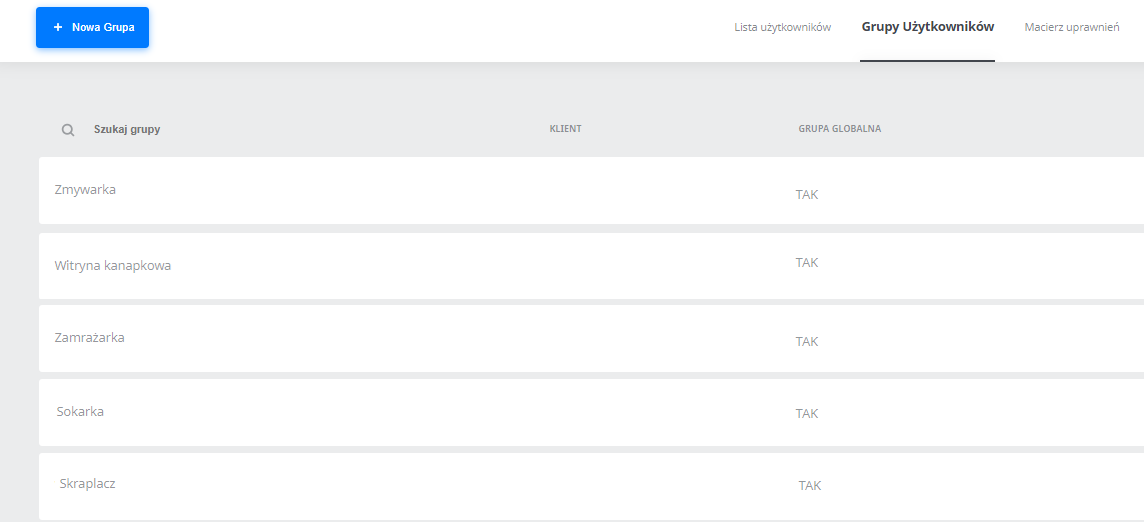Select the Grupy Użytkowników tab
The image size is (1144, 522).
click(927, 27)
